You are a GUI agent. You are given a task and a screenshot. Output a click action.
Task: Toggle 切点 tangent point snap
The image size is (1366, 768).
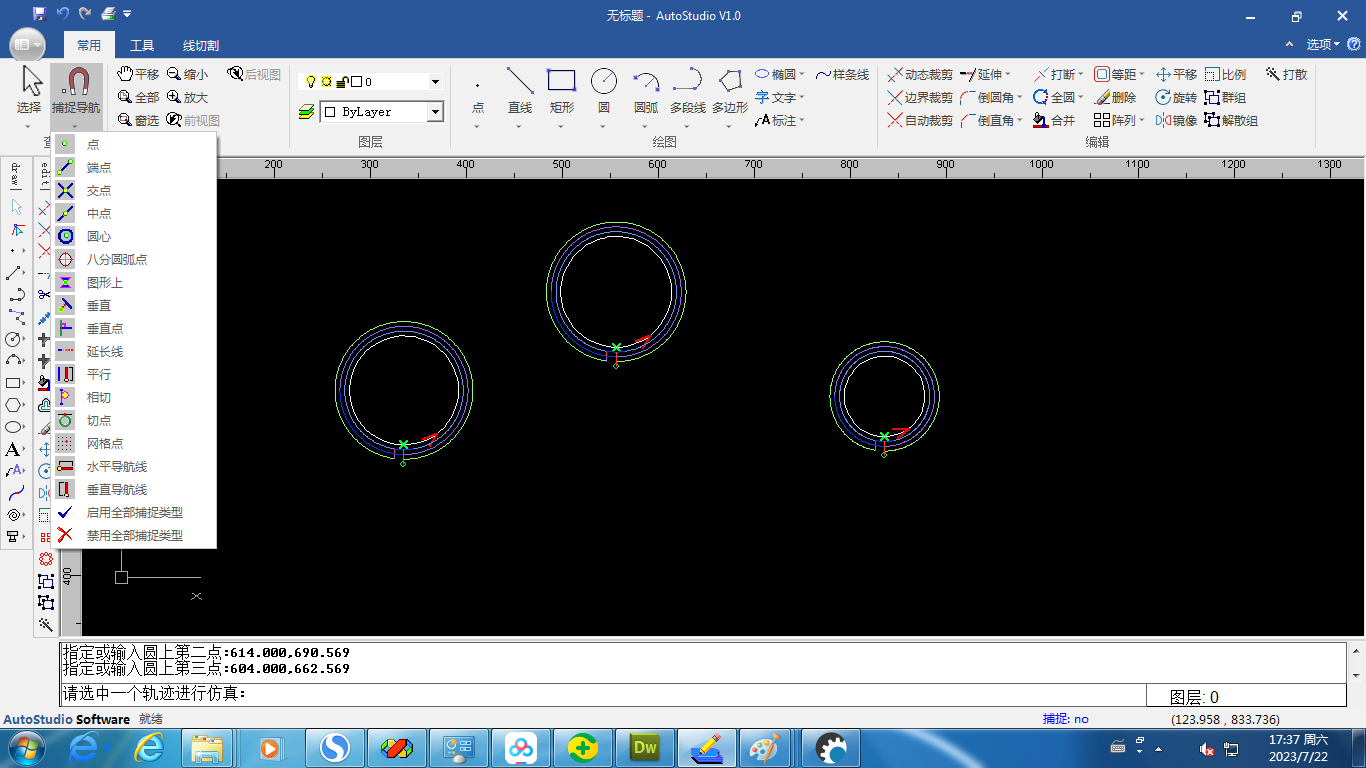pos(134,420)
